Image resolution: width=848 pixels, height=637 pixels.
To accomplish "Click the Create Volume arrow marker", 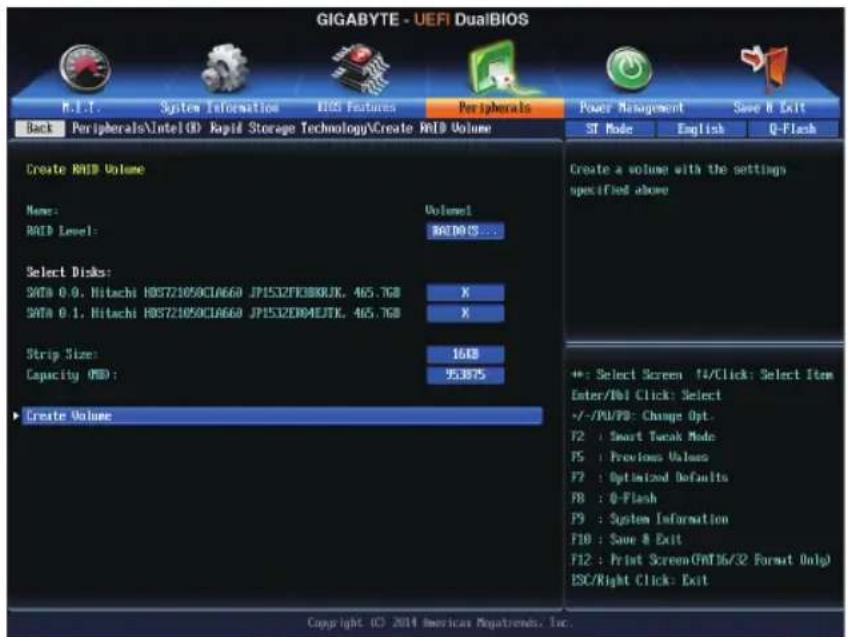I will click(x=16, y=416).
